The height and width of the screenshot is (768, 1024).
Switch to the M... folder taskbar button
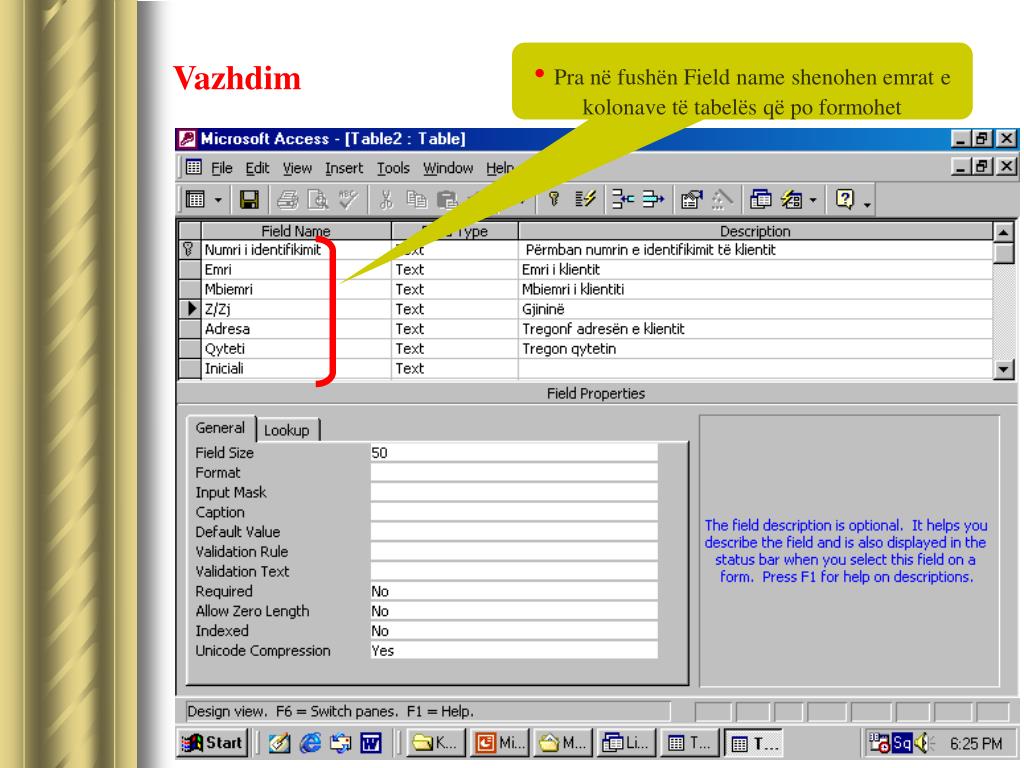tap(563, 743)
